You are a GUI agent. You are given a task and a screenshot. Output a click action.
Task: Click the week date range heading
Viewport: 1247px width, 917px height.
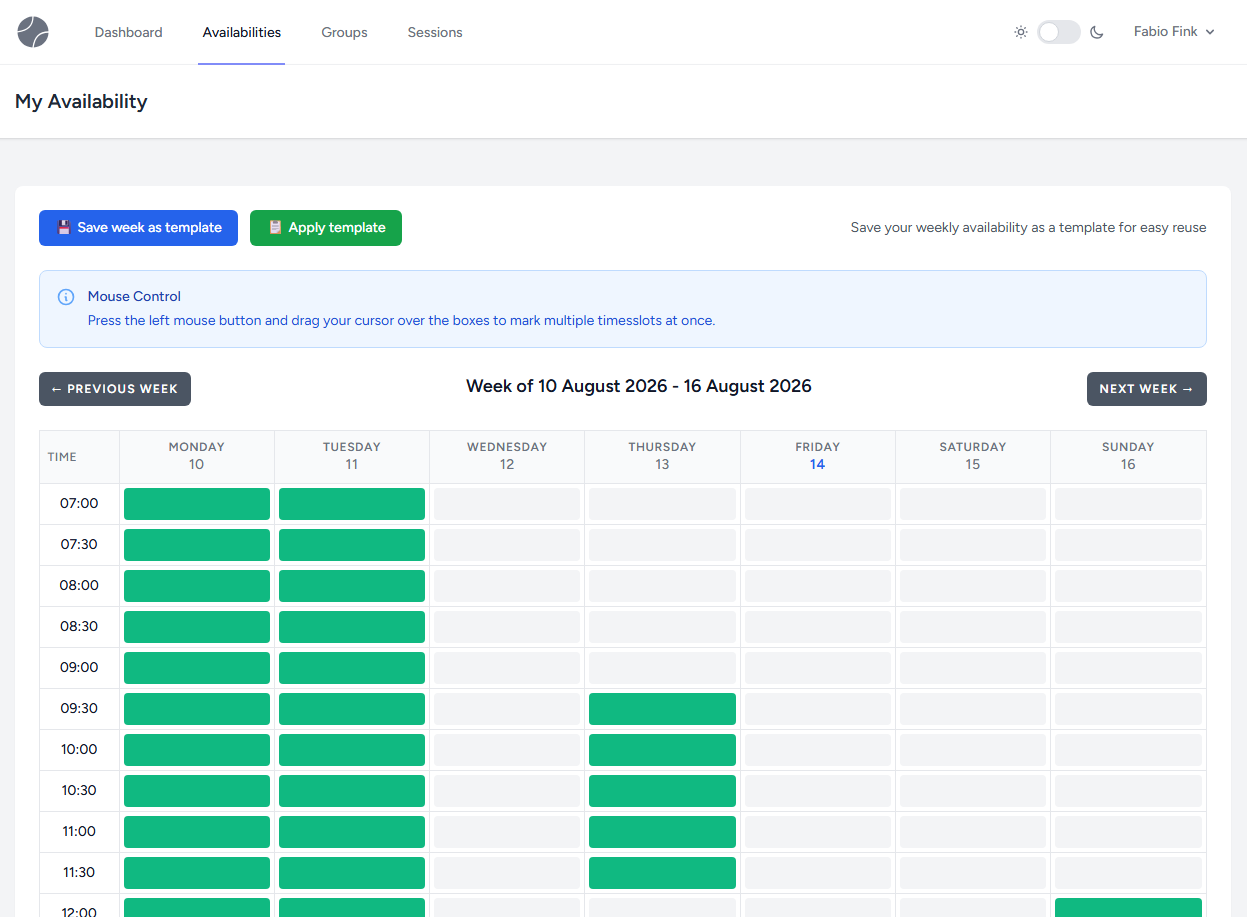click(639, 386)
